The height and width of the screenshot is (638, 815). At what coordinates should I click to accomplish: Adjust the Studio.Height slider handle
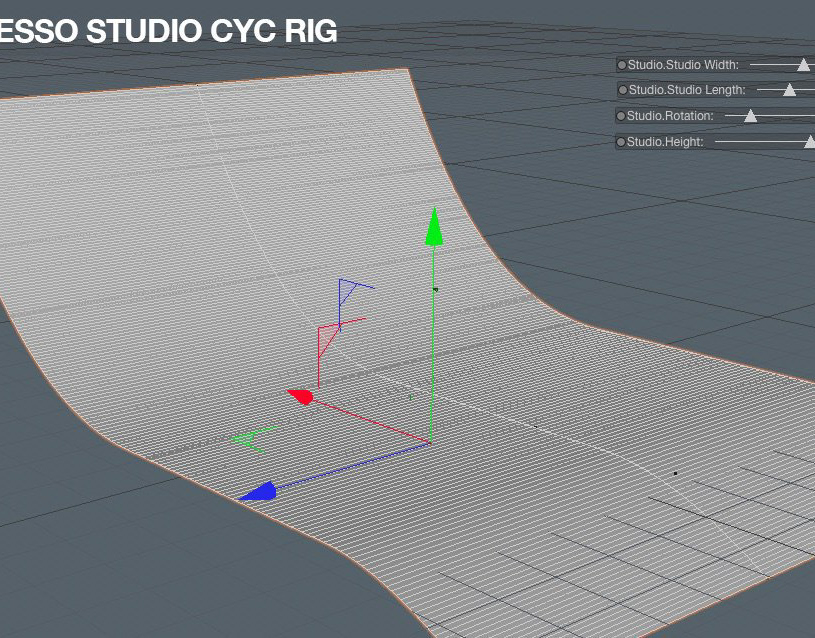[809, 141]
